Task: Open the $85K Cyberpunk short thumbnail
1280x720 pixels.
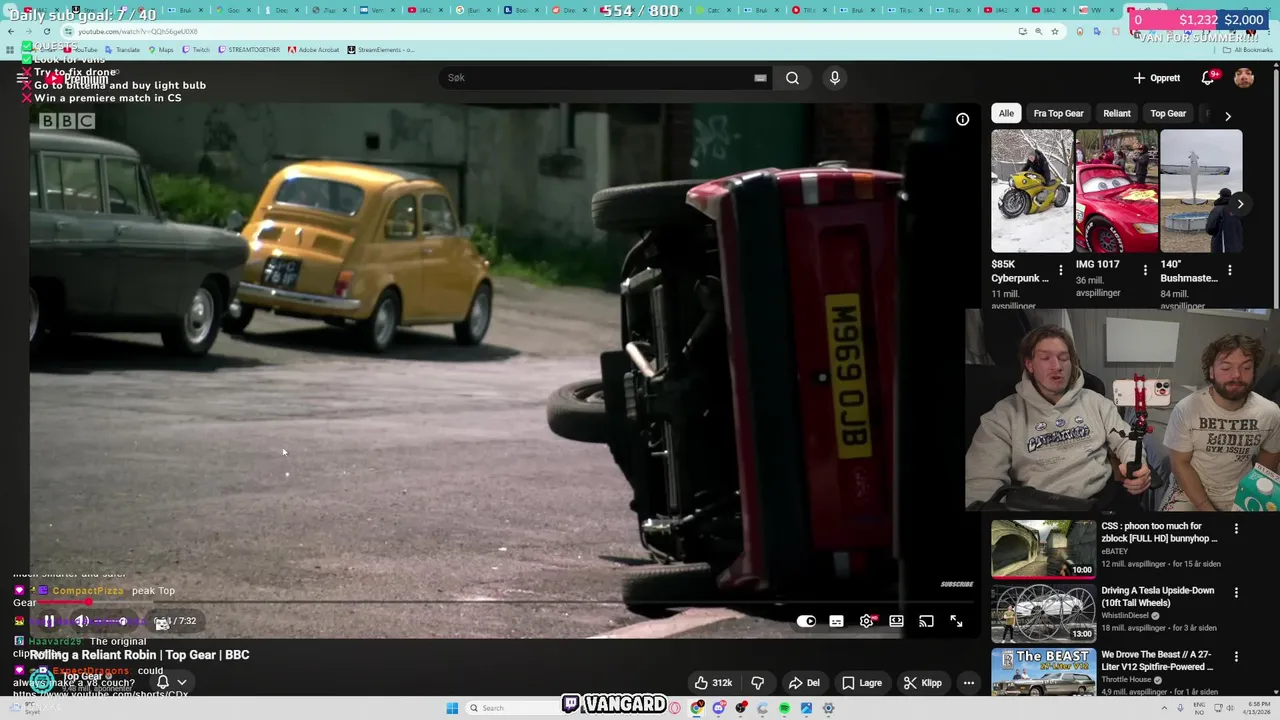Action: 1032,191
